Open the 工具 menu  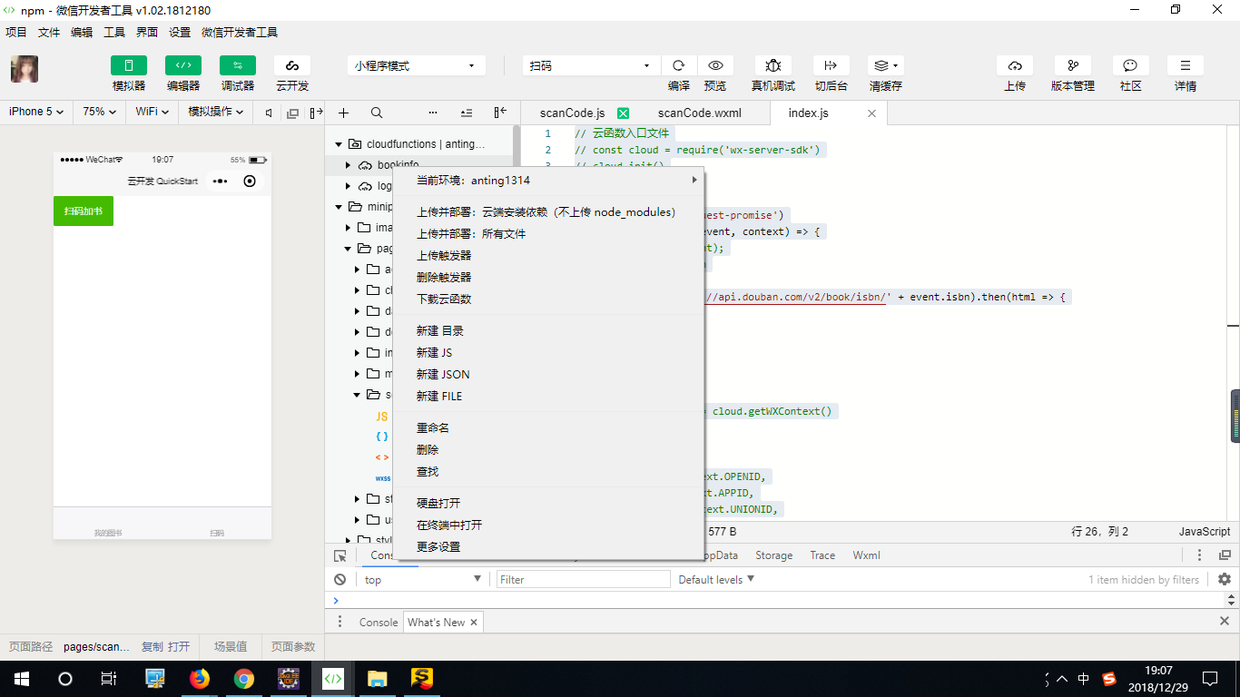coord(115,32)
